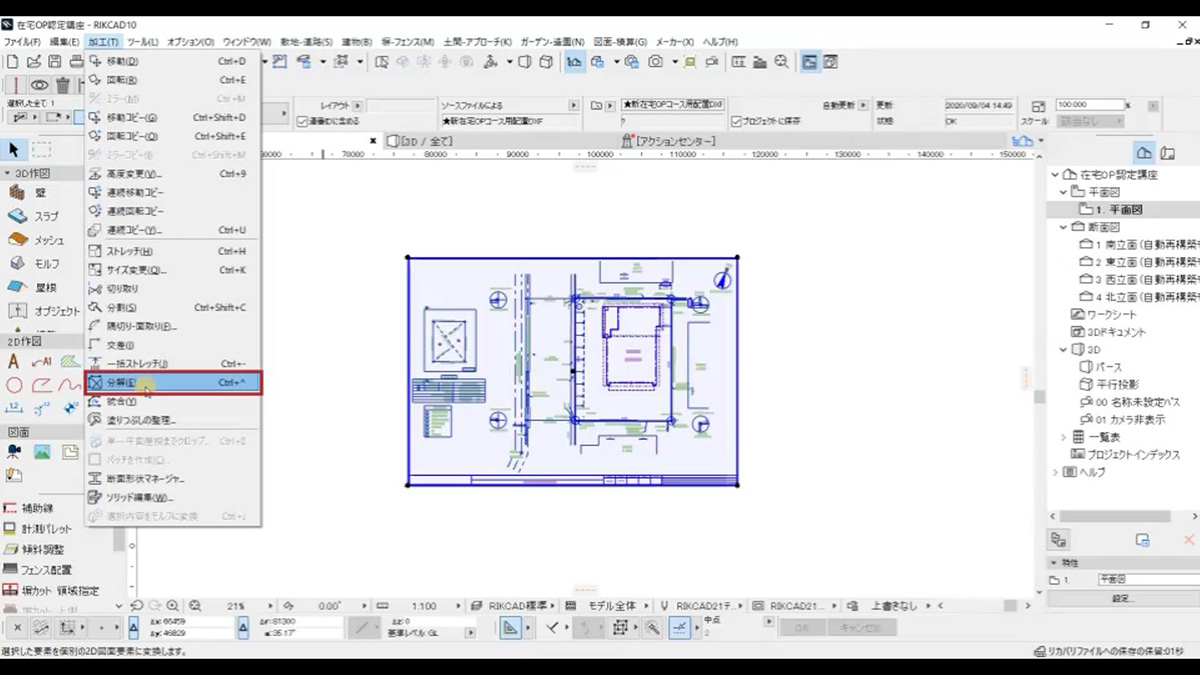
Task: Open the ファイル(F) menu
Action: (22, 42)
